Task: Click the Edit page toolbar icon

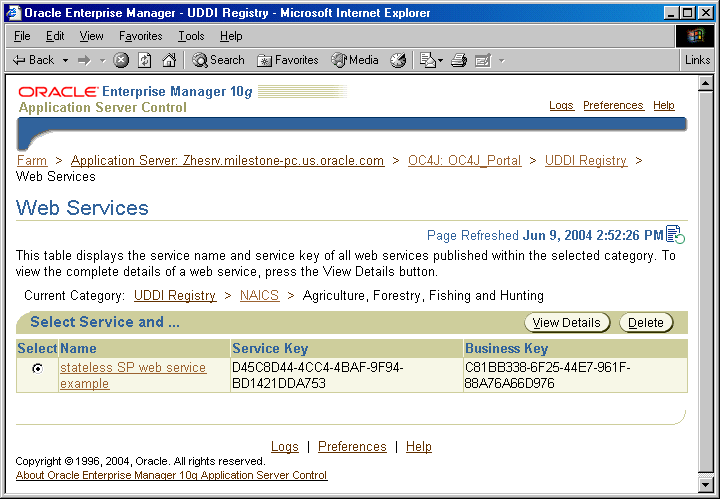Action: click(483, 60)
